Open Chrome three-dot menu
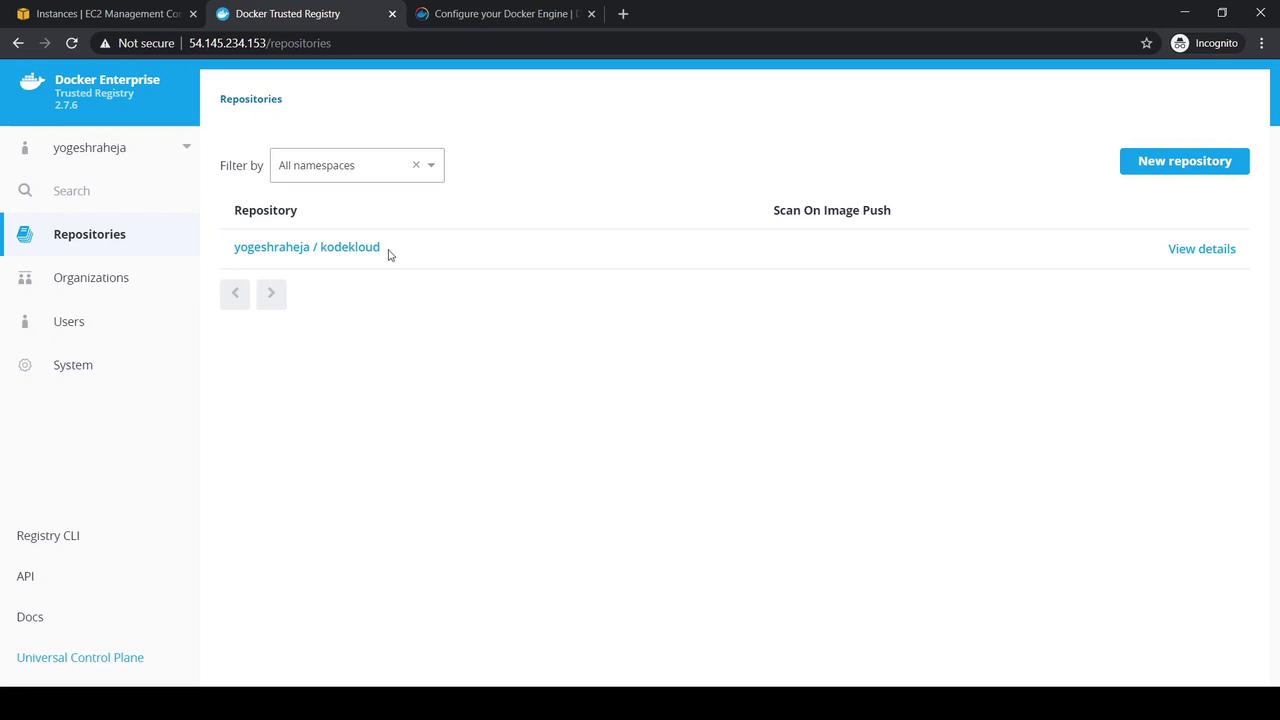The height and width of the screenshot is (720, 1280). pyautogui.click(x=1262, y=43)
